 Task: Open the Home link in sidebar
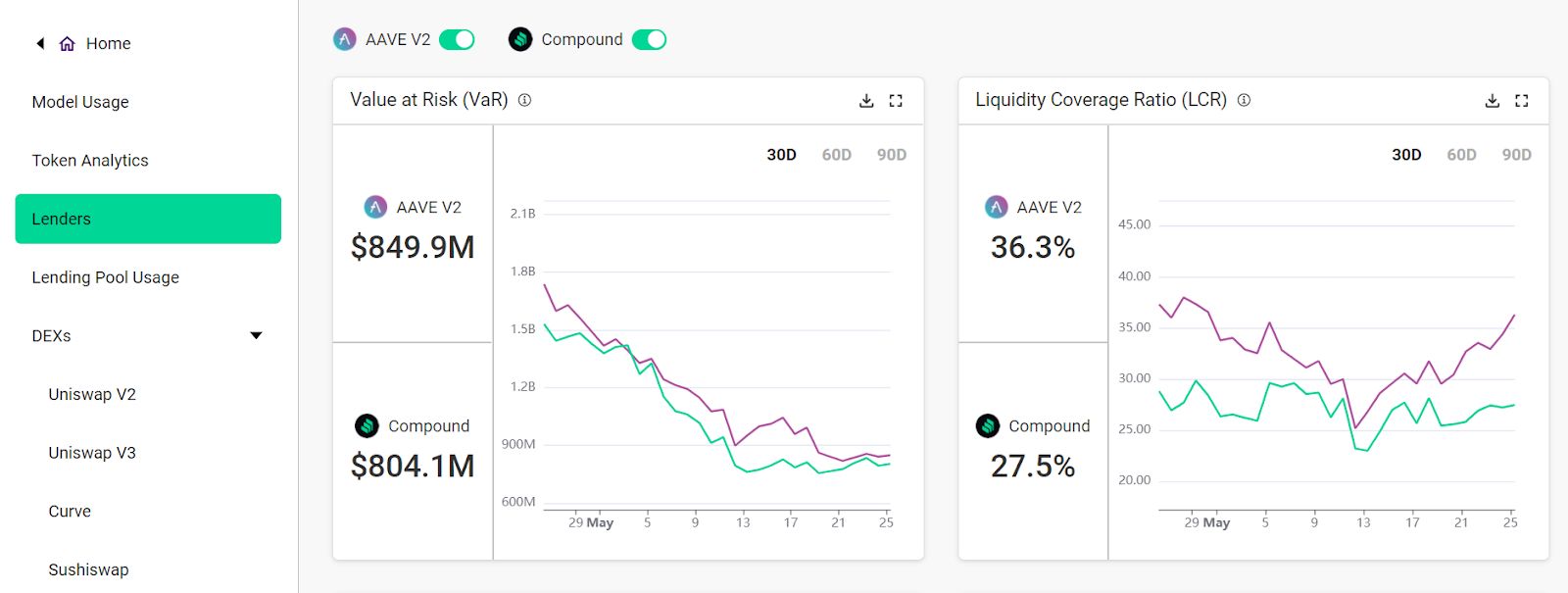click(108, 43)
